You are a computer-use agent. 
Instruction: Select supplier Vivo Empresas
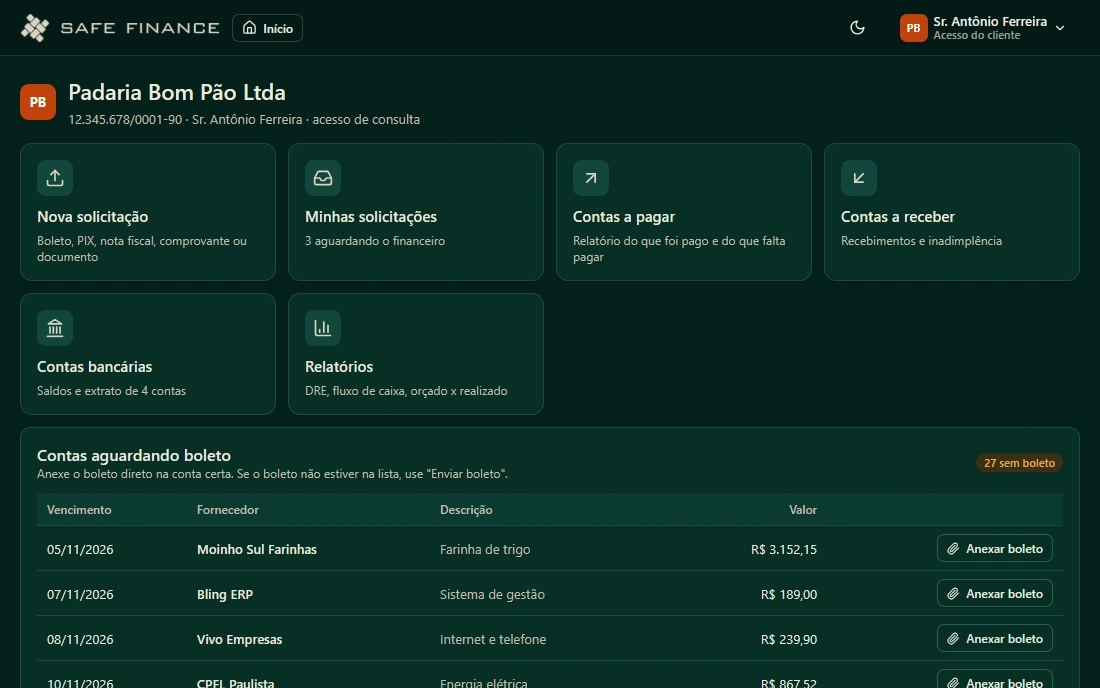[239, 639]
